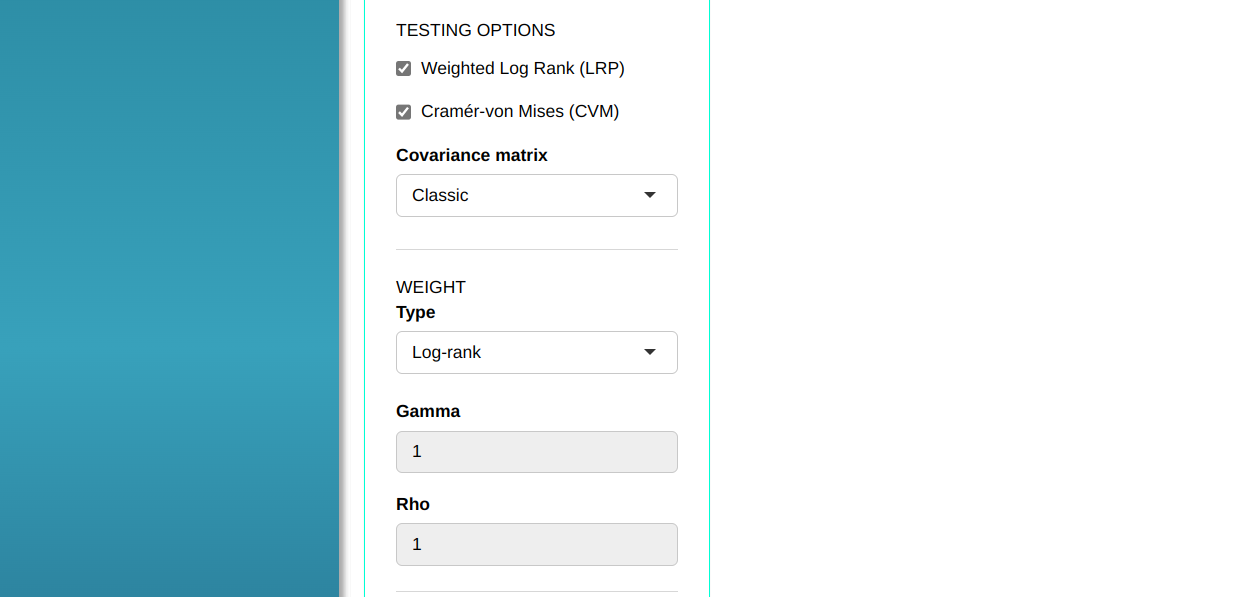Click the "Type" field label
The height and width of the screenshot is (597, 1237).
coord(416,312)
